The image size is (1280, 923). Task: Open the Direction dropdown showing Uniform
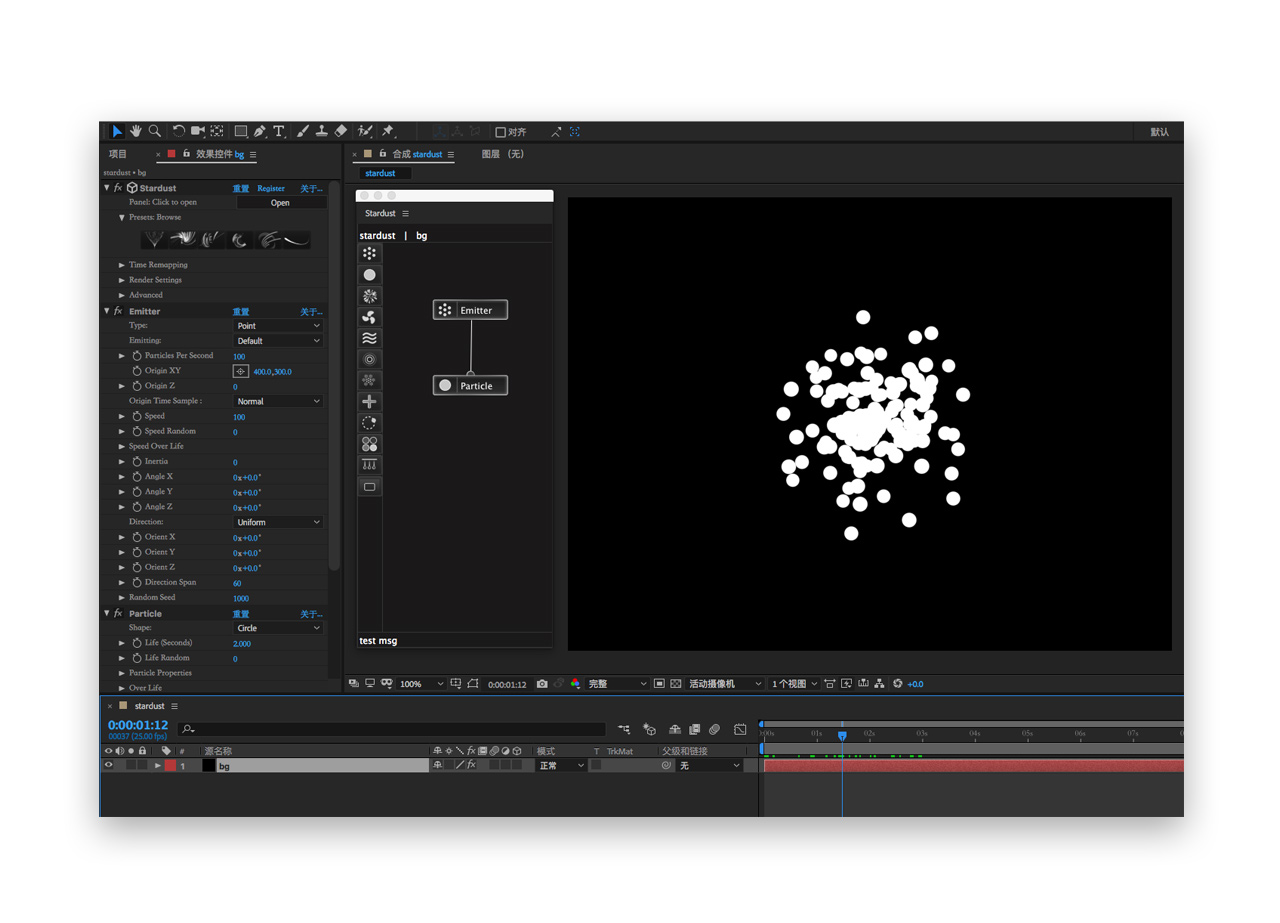(278, 522)
